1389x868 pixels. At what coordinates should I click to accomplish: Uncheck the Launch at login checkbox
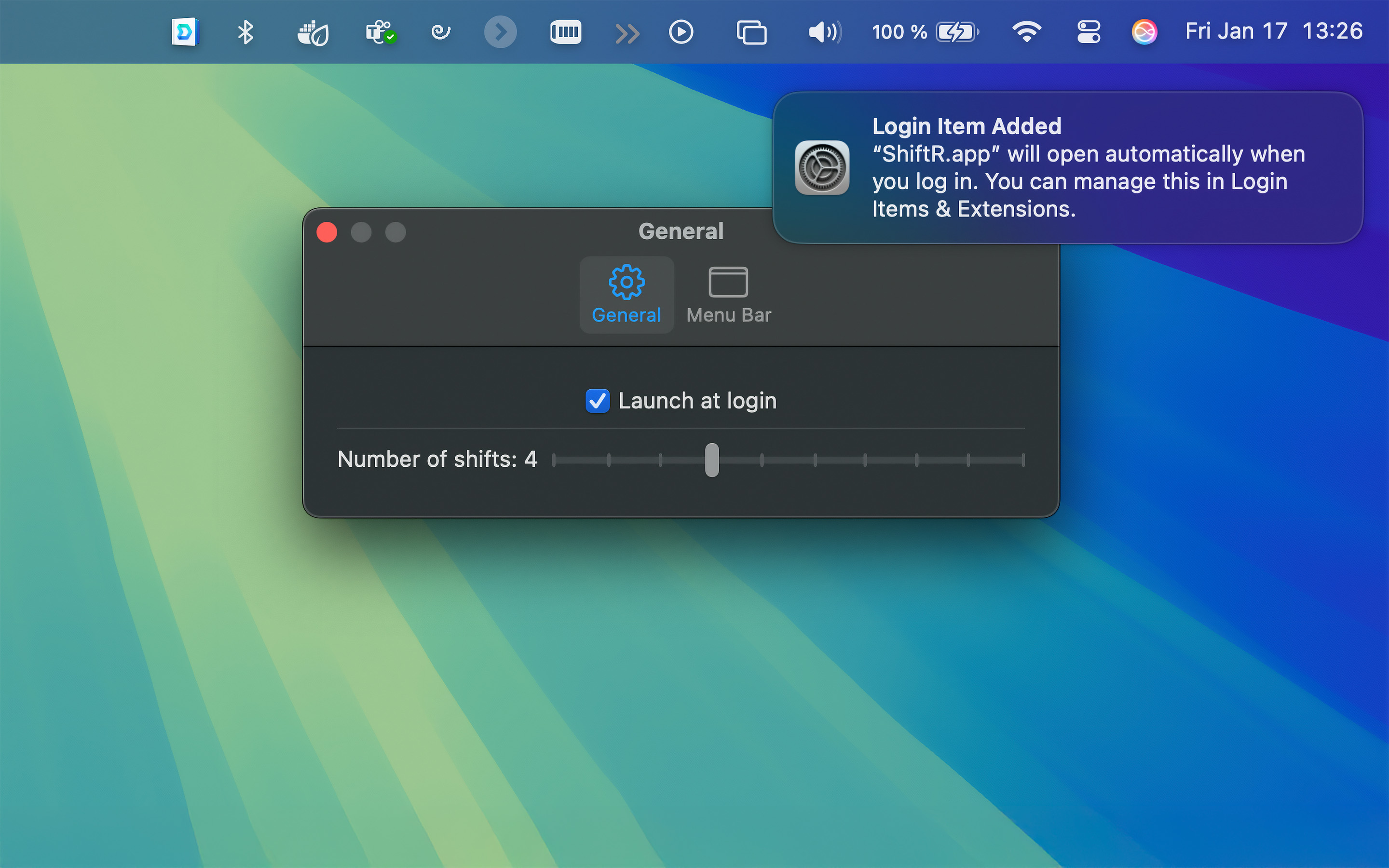(598, 401)
